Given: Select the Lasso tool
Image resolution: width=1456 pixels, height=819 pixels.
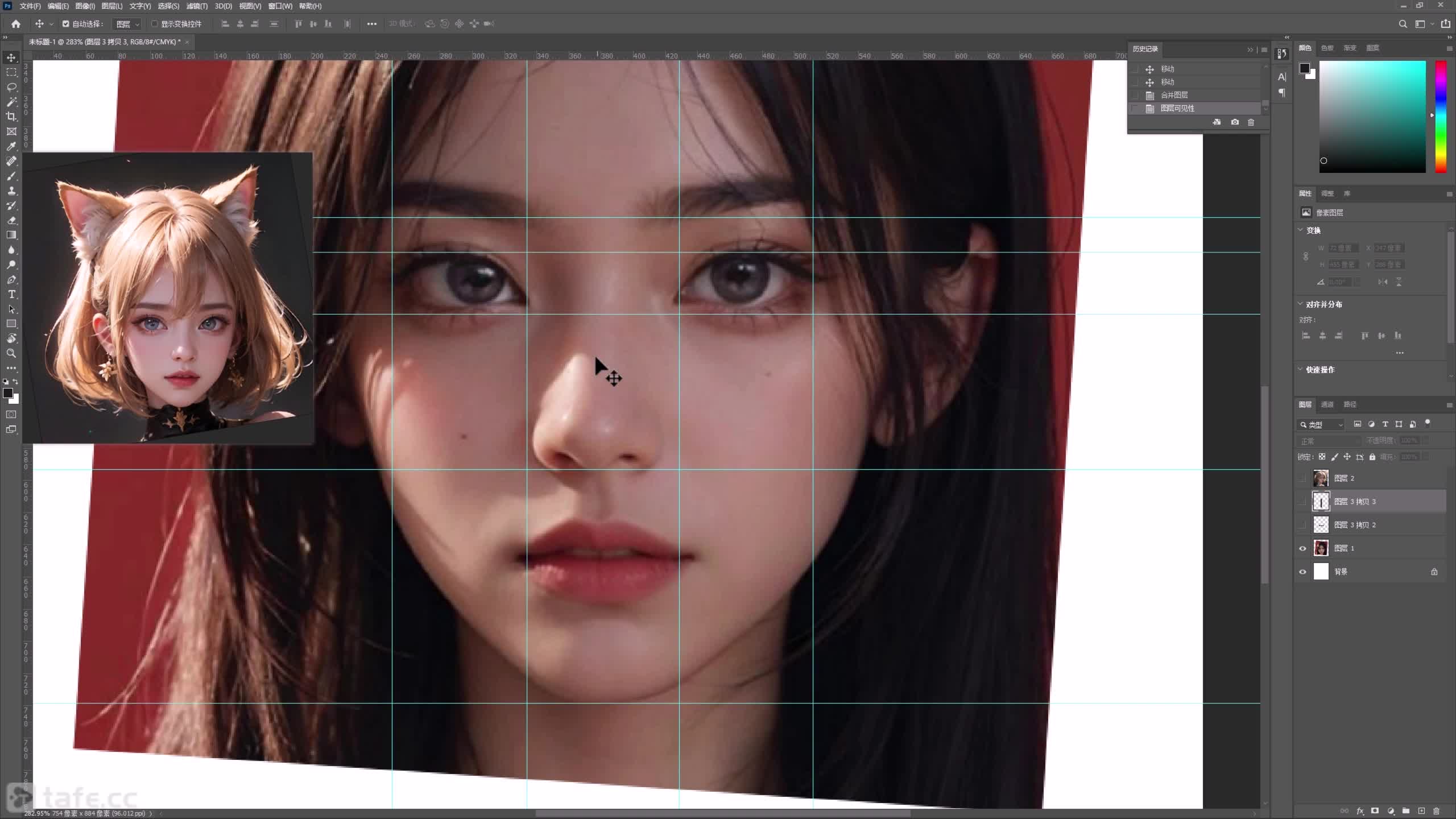Looking at the screenshot, I should [11, 87].
